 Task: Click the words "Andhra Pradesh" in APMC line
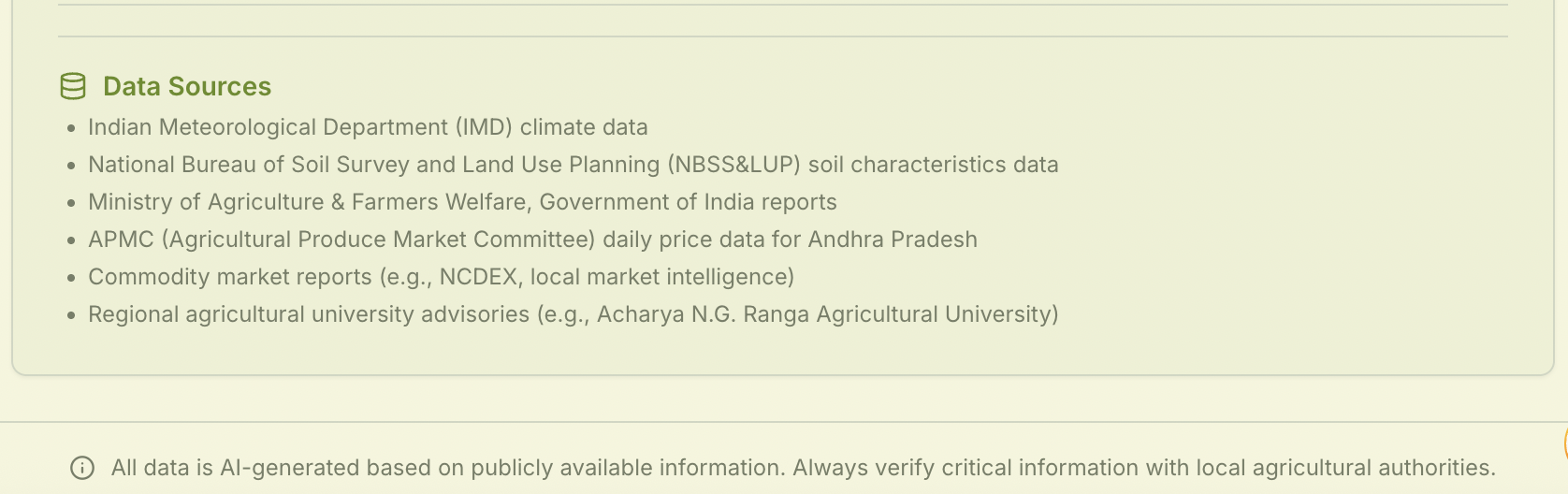pyautogui.click(x=893, y=240)
